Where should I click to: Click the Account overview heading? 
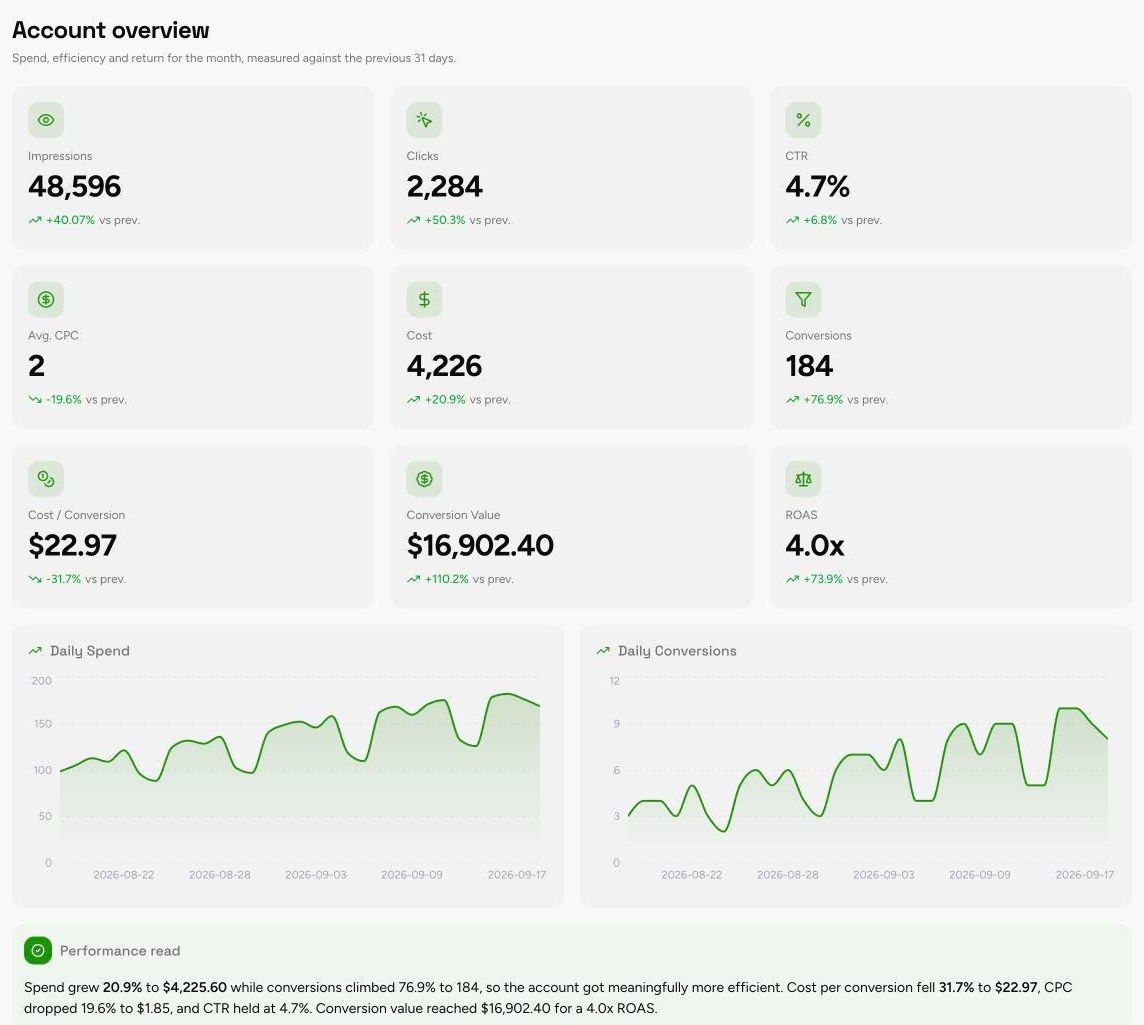coord(111,31)
